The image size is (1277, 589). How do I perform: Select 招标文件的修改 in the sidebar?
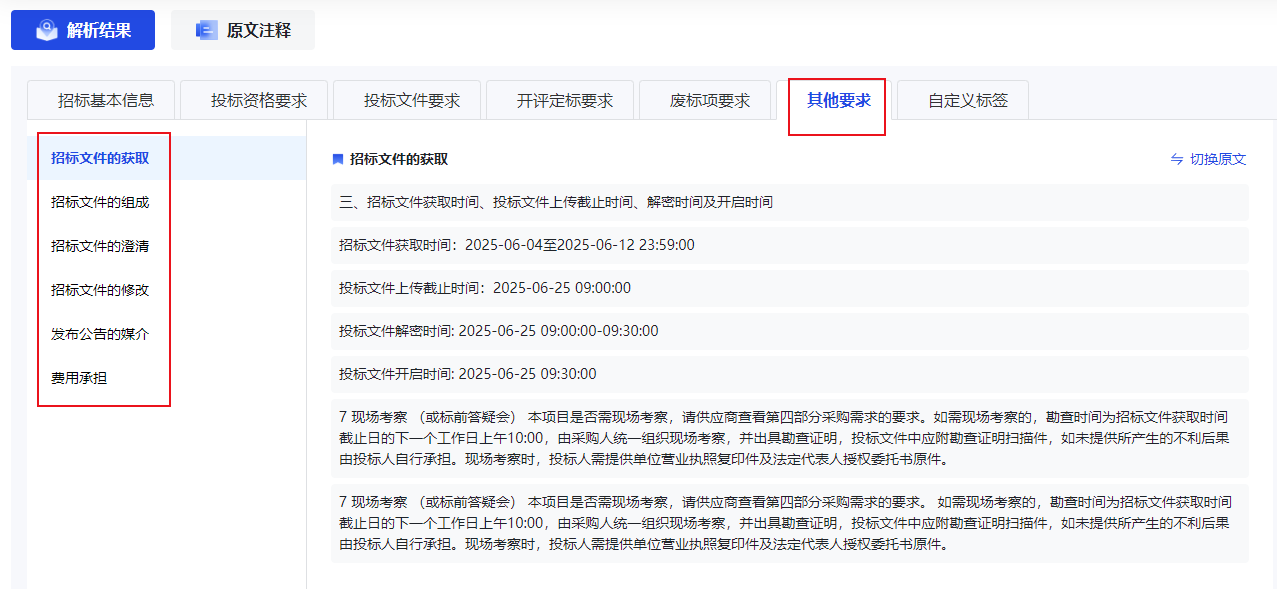(166, 290)
